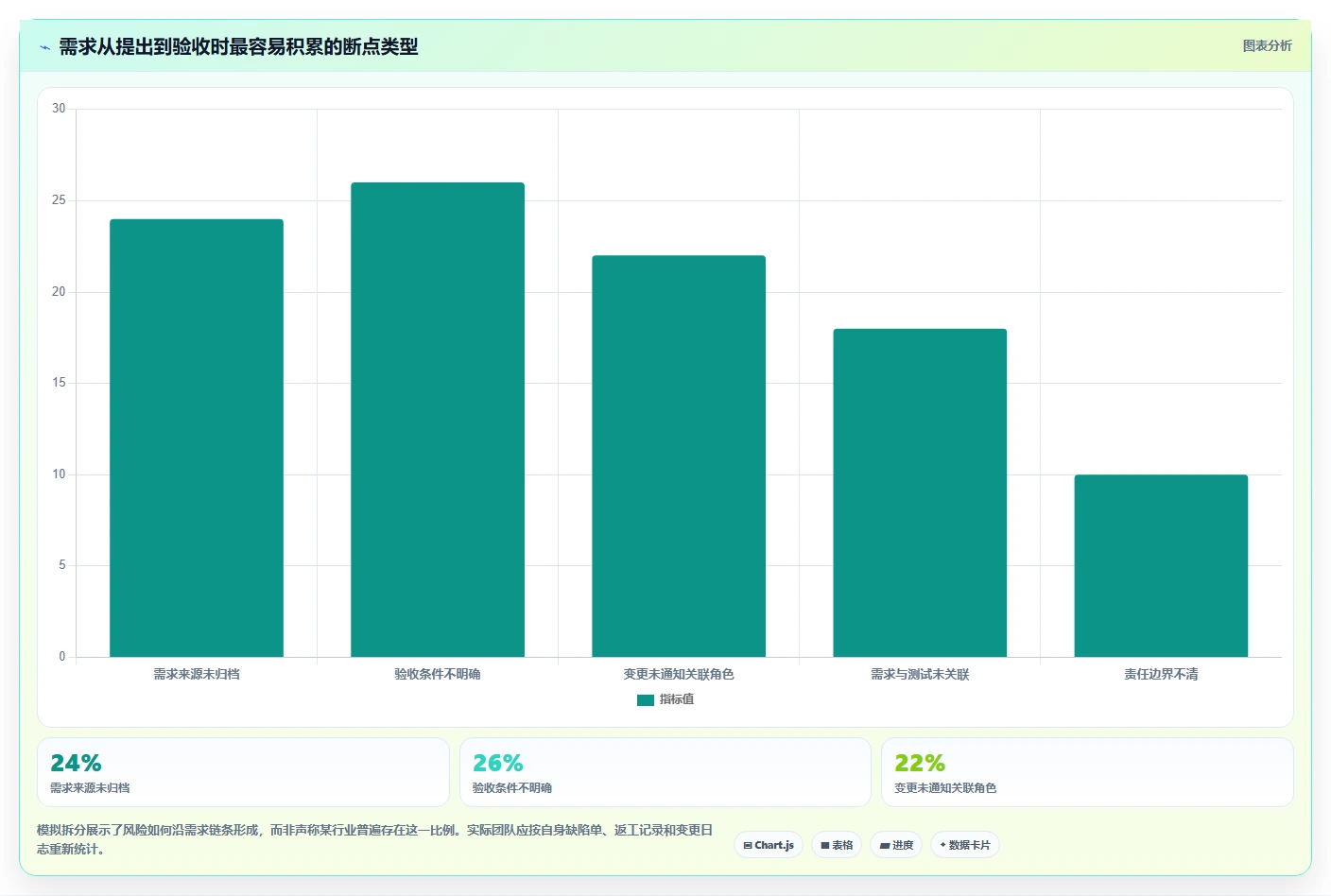The height and width of the screenshot is (896, 1331).
Task: Select the 进度 chip
Action: tap(896, 845)
